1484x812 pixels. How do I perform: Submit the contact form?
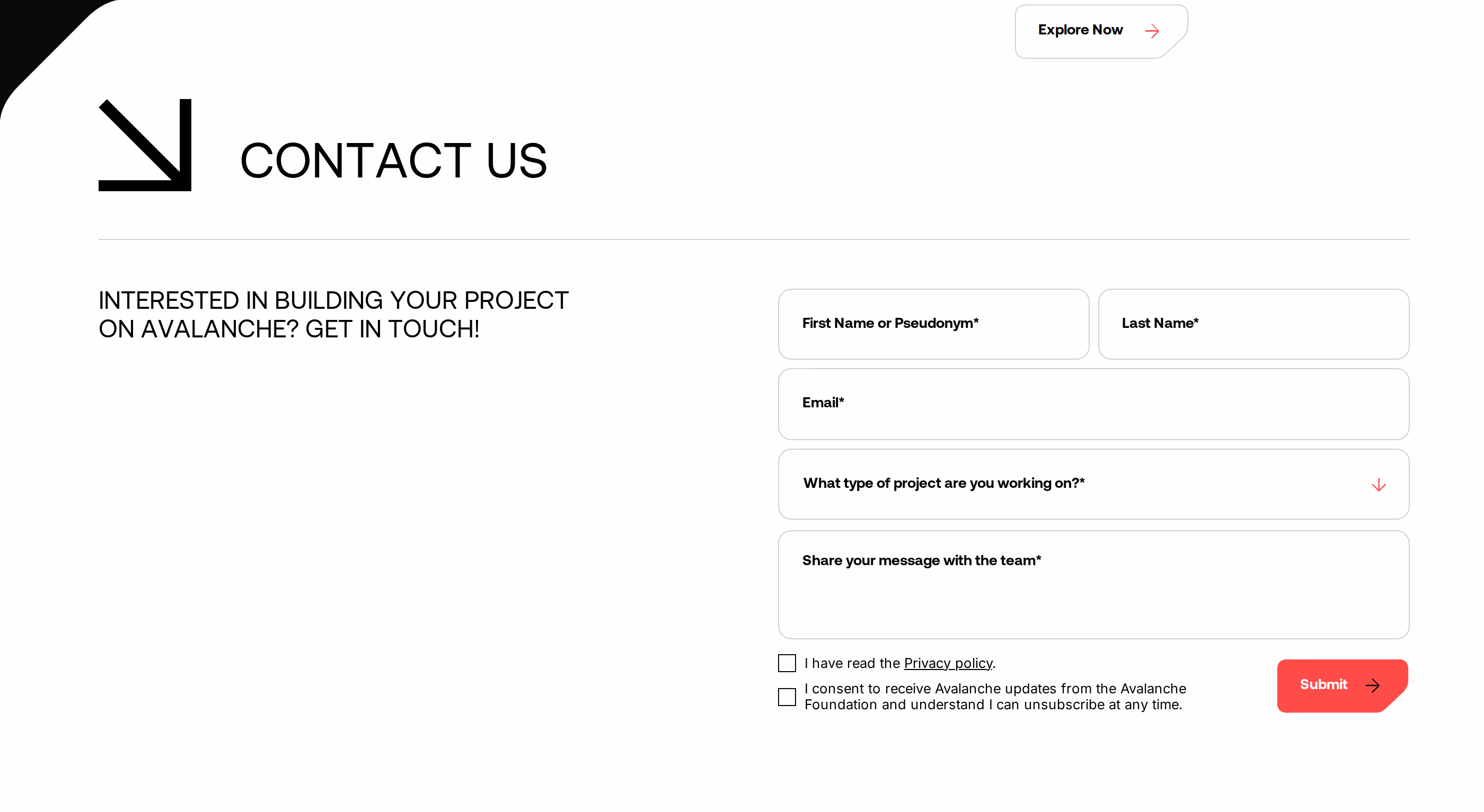[x=1342, y=685]
